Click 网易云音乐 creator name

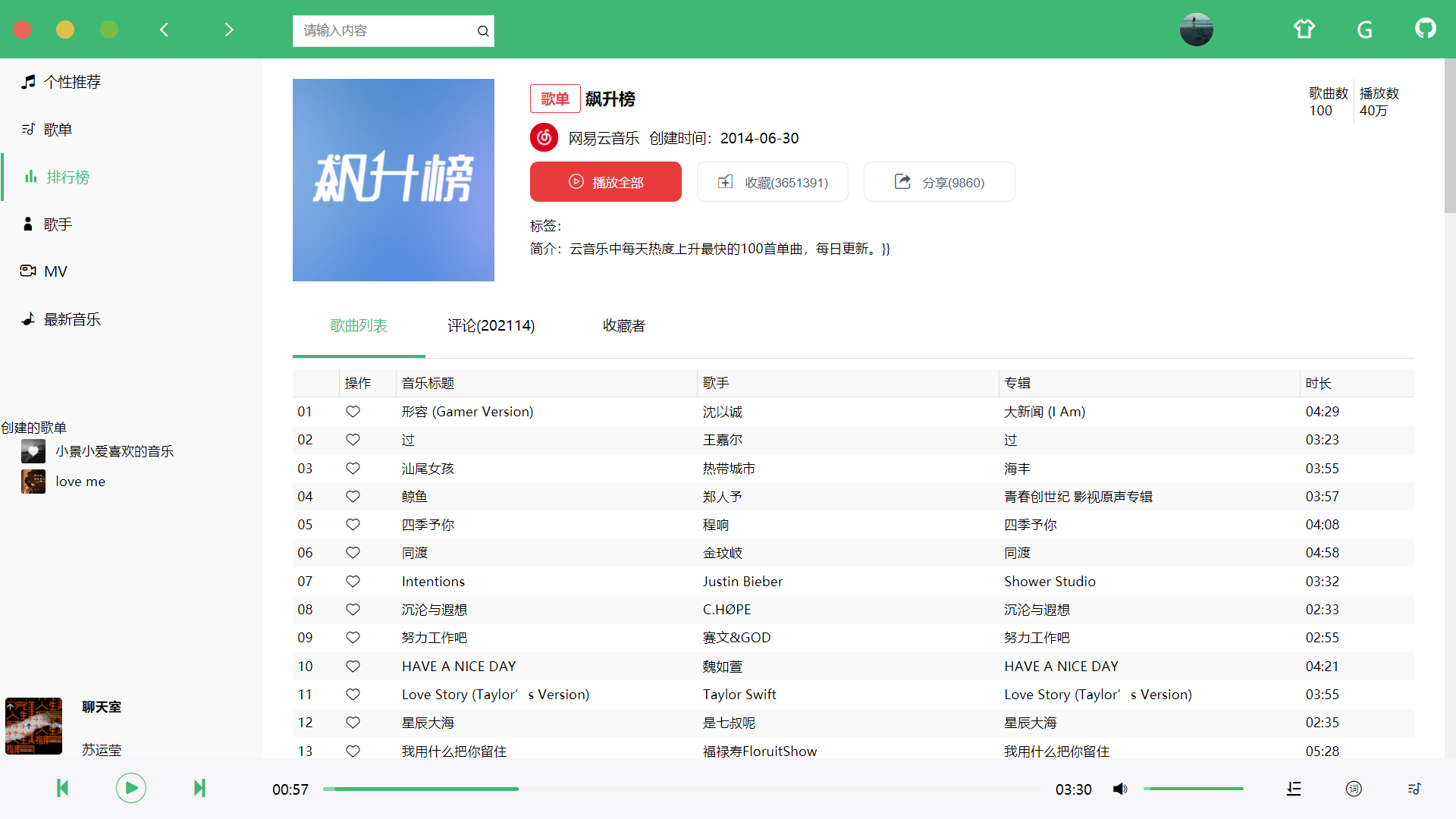click(604, 138)
